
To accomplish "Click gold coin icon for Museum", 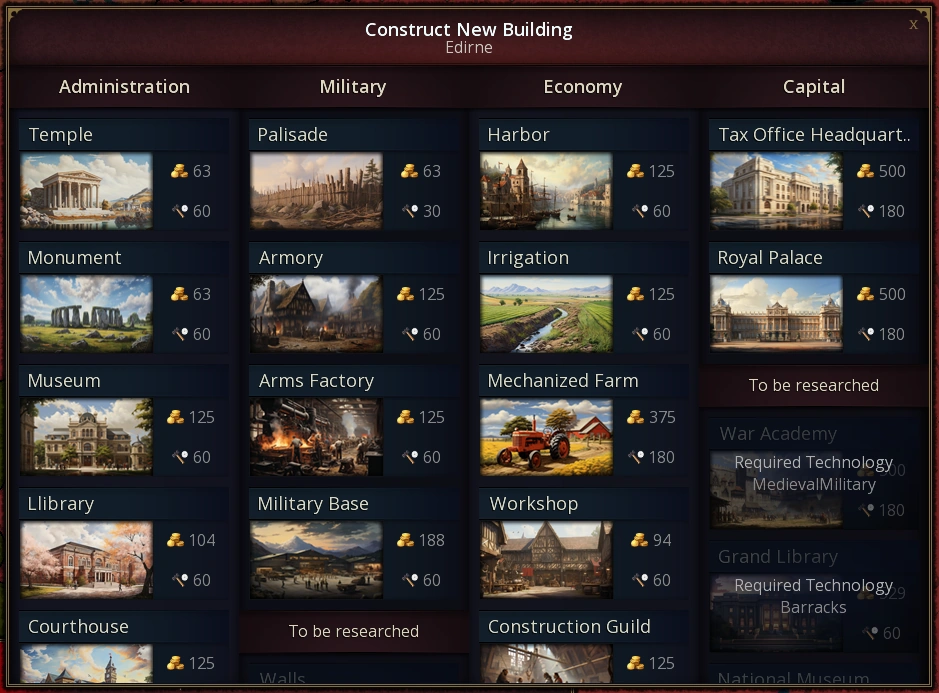I will click(175, 417).
